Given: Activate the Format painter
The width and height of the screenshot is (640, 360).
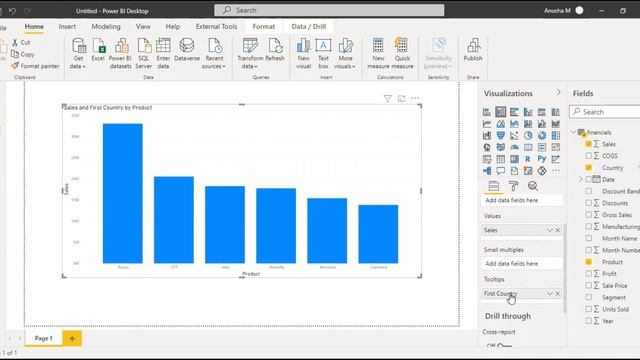Looking at the screenshot, I should (36, 66).
